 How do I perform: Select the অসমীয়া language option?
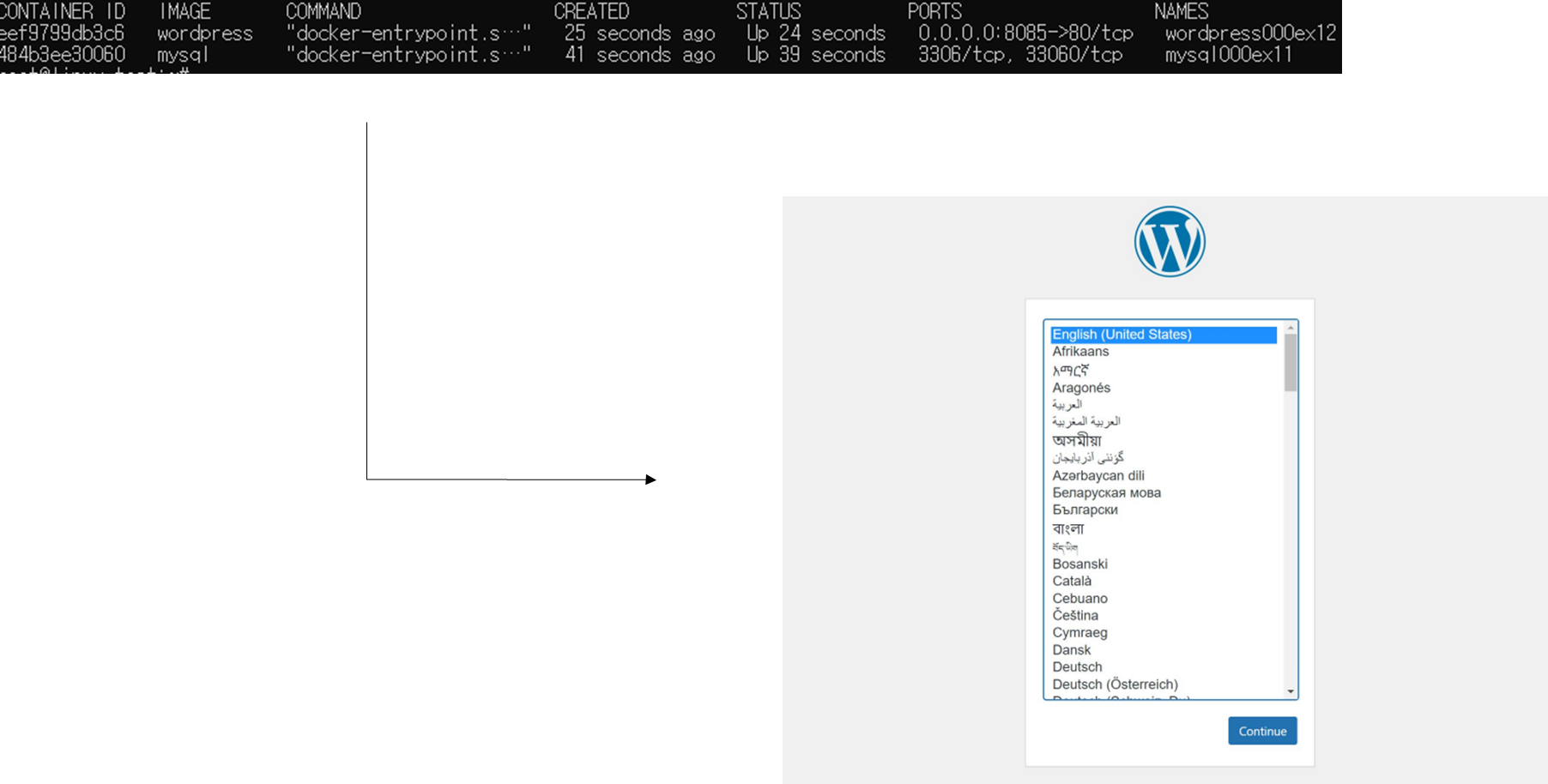[1076, 440]
